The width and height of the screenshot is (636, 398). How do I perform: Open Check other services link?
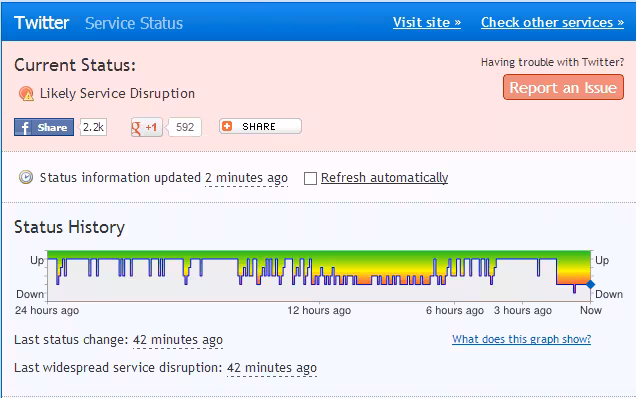552,22
